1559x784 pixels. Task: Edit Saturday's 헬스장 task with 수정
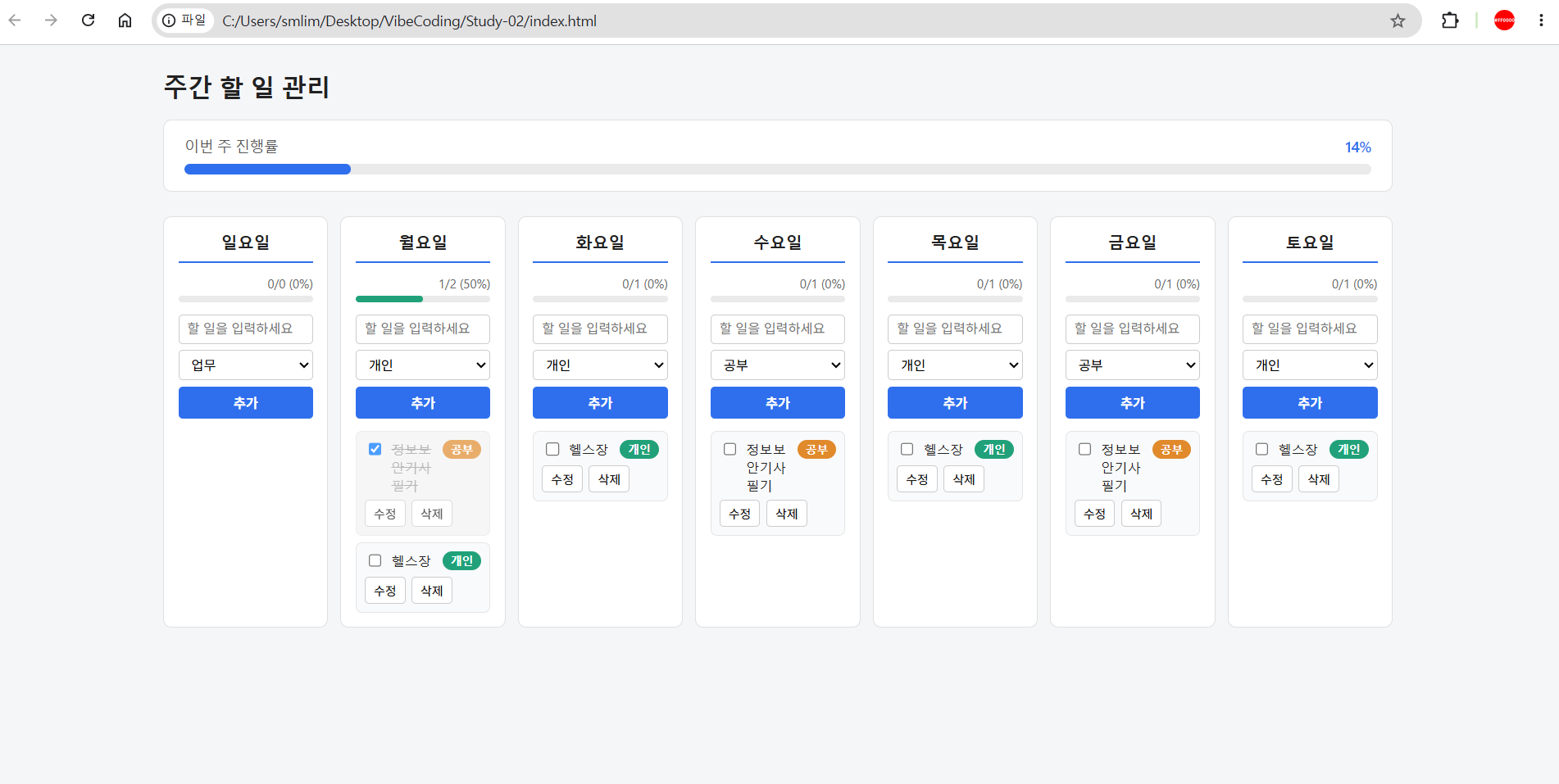pyautogui.click(x=1272, y=479)
